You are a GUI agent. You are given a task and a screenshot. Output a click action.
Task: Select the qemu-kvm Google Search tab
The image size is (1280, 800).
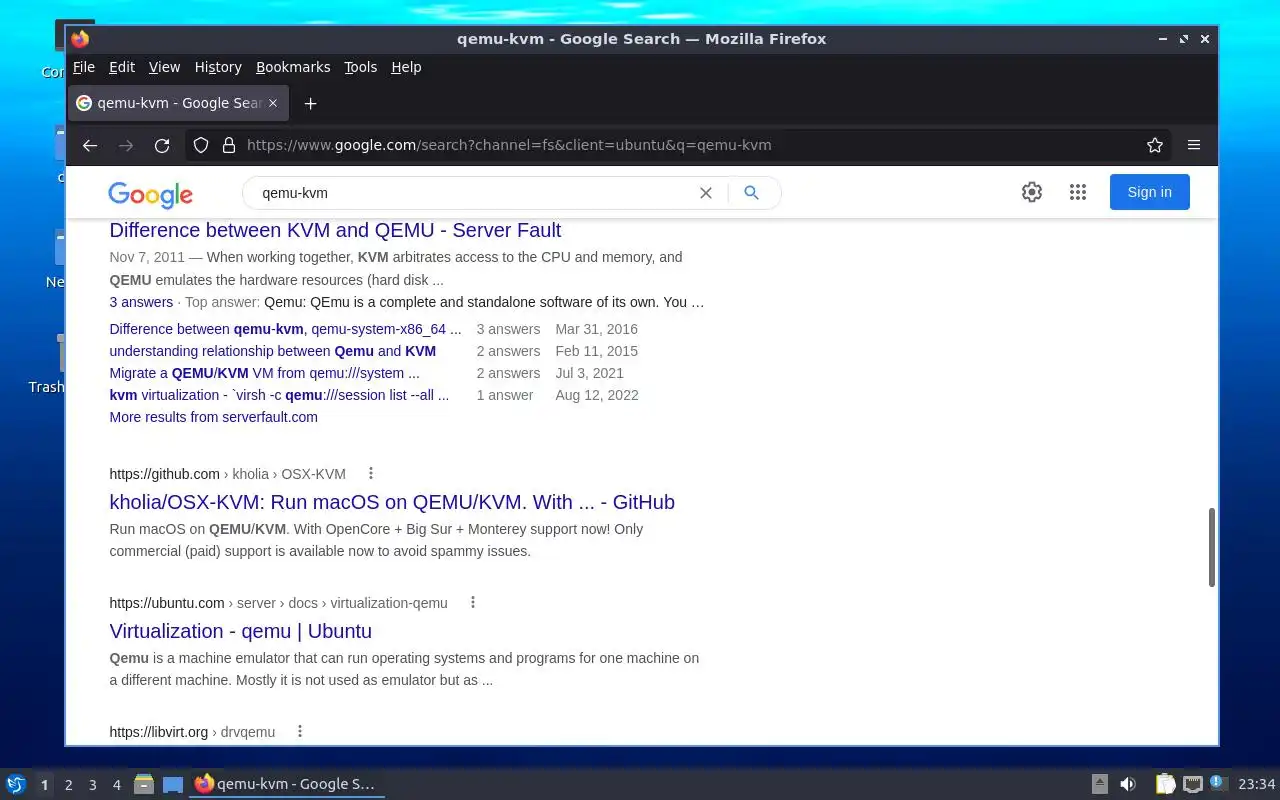tap(178, 103)
